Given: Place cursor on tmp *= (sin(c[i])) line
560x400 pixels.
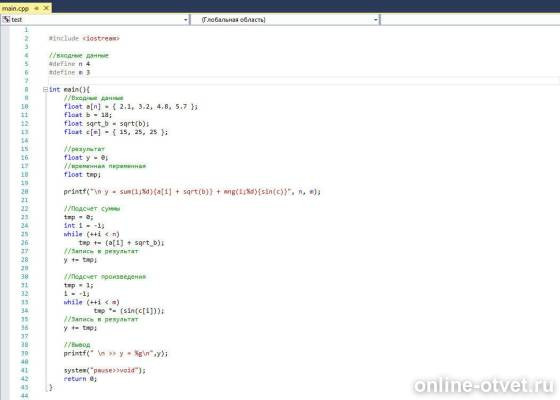Looking at the screenshot, I should pyautogui.click(x=129, y=311).
